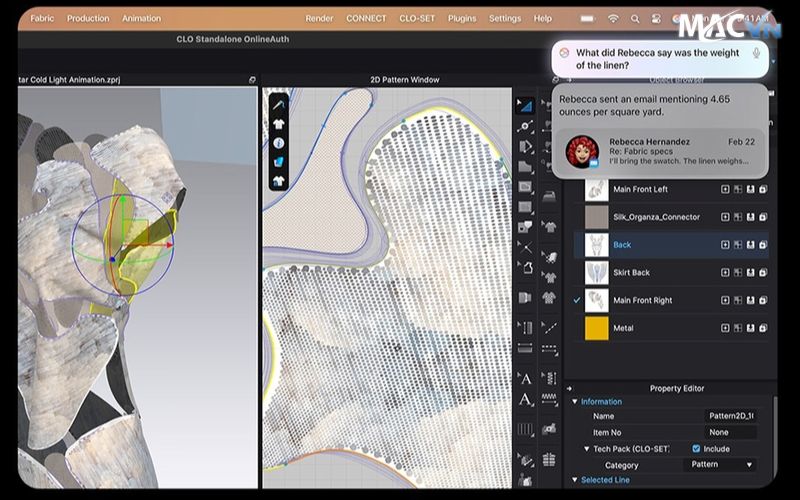Open Control Center from the menu bar
800x500 pixels.
click(x=656, y=18)
